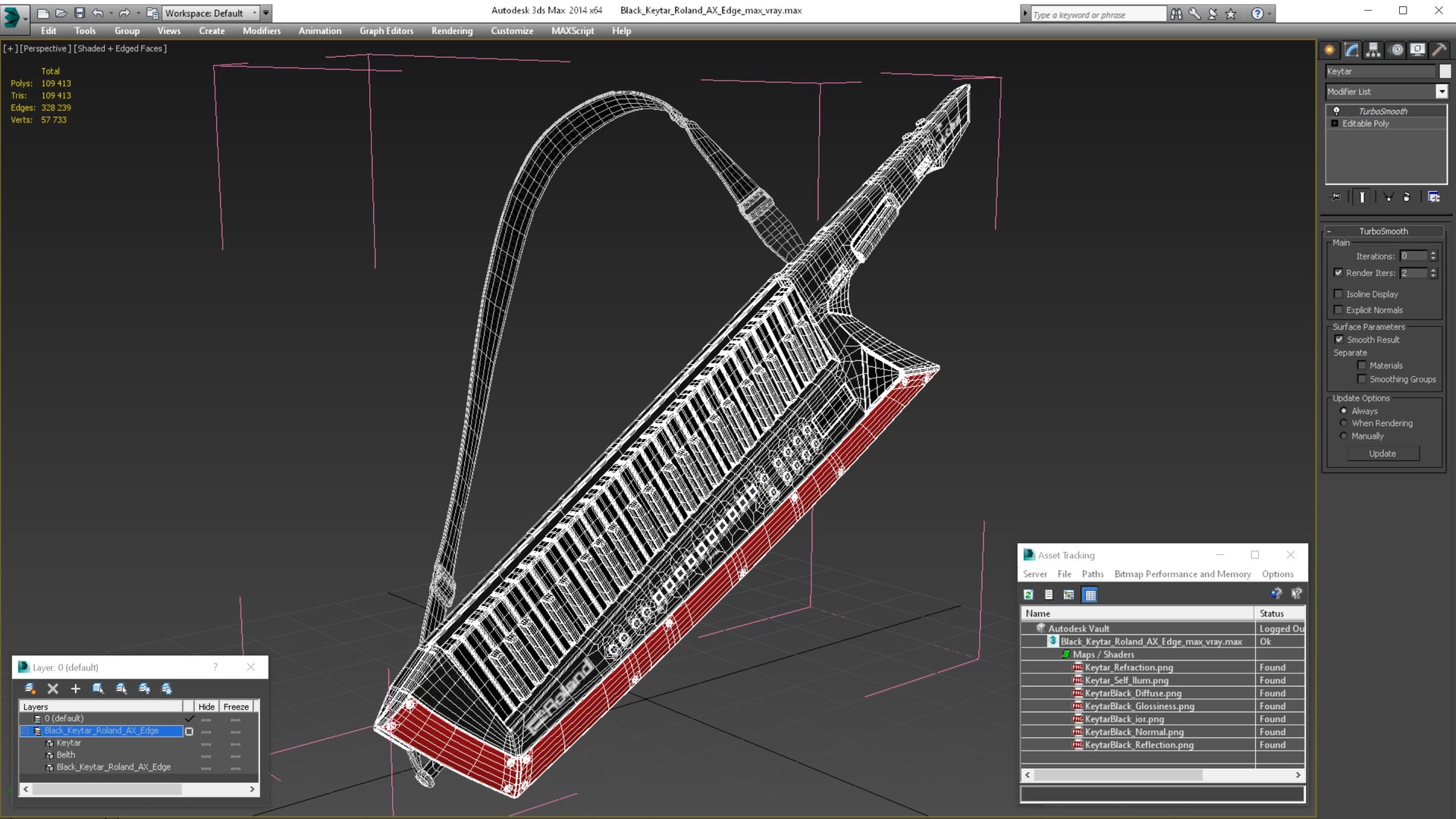
Task: Open viewport plus menu label
Action: pos(10,49)
